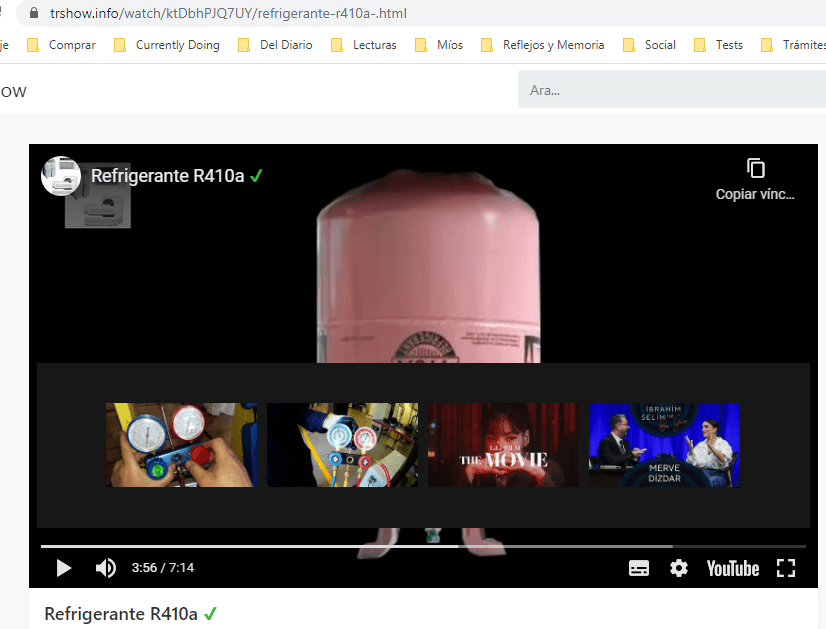
Task: Click the Refrigerante R410a title in the player
Action: (x=167, y=176)
